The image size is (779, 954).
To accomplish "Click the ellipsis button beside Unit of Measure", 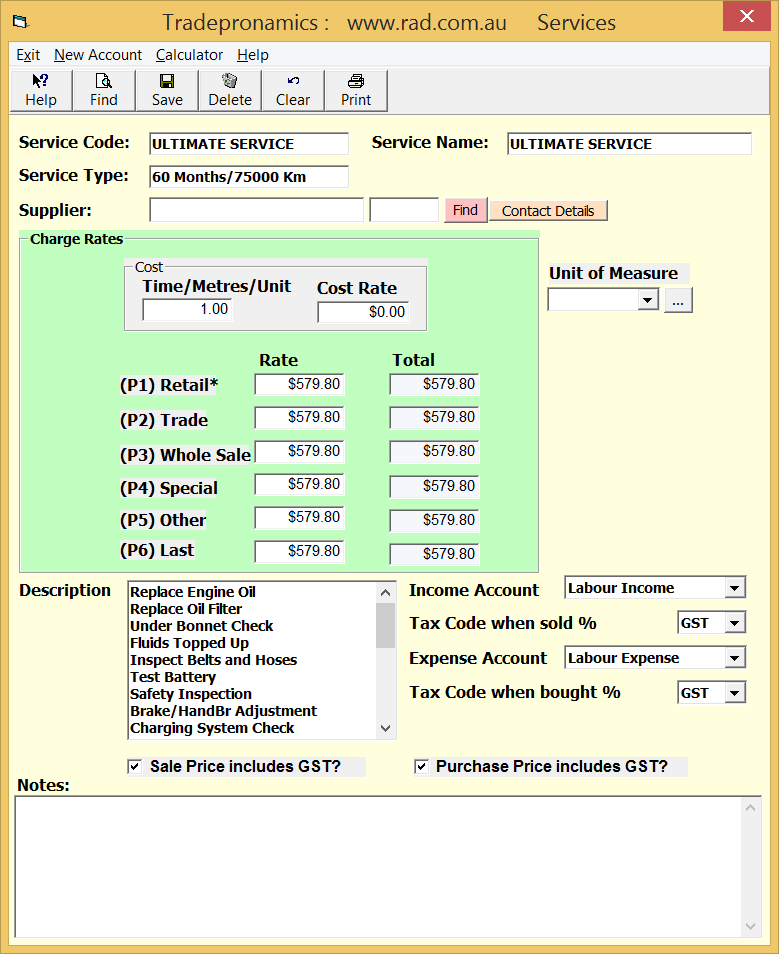I will click(x=678, y=301).
